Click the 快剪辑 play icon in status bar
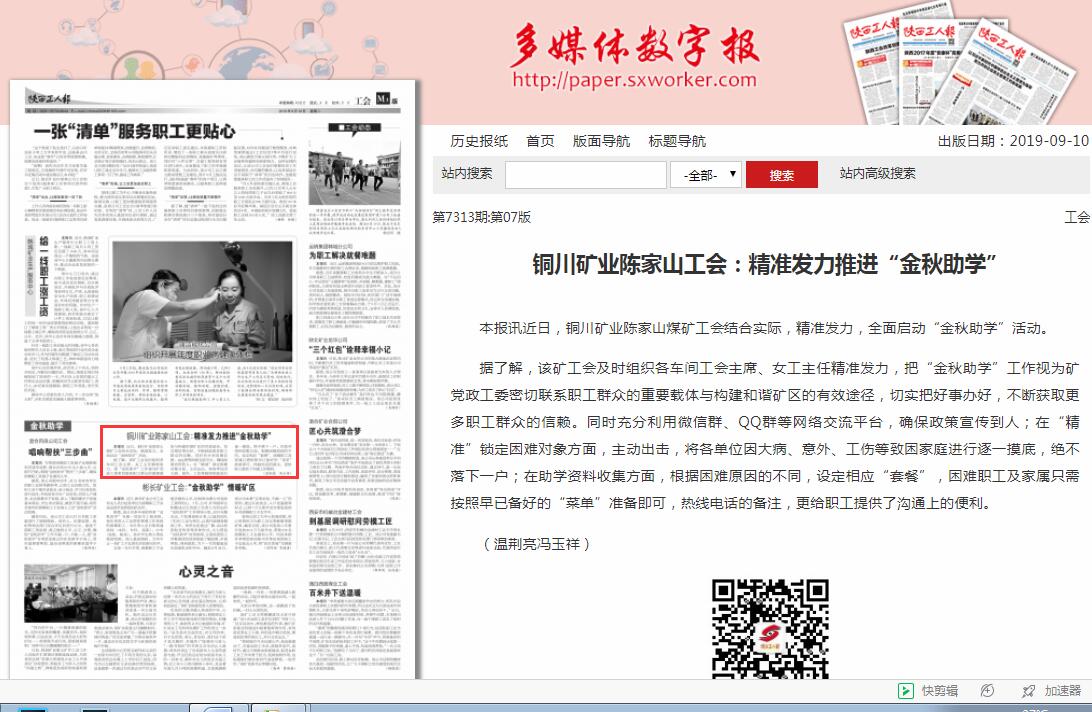Screen dimensions: 1092x712 905,691
